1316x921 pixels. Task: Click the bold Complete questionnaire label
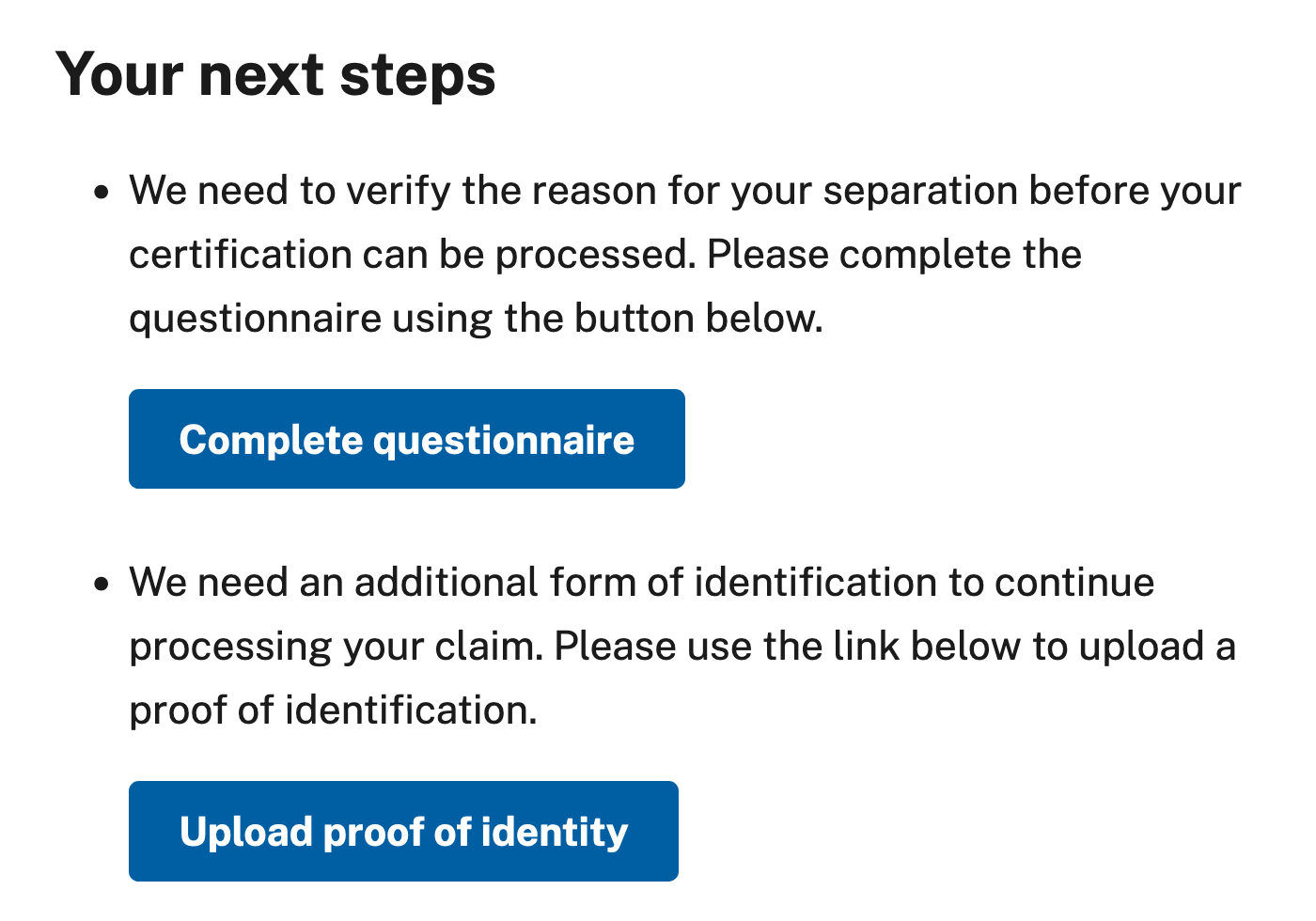(406, 438)
